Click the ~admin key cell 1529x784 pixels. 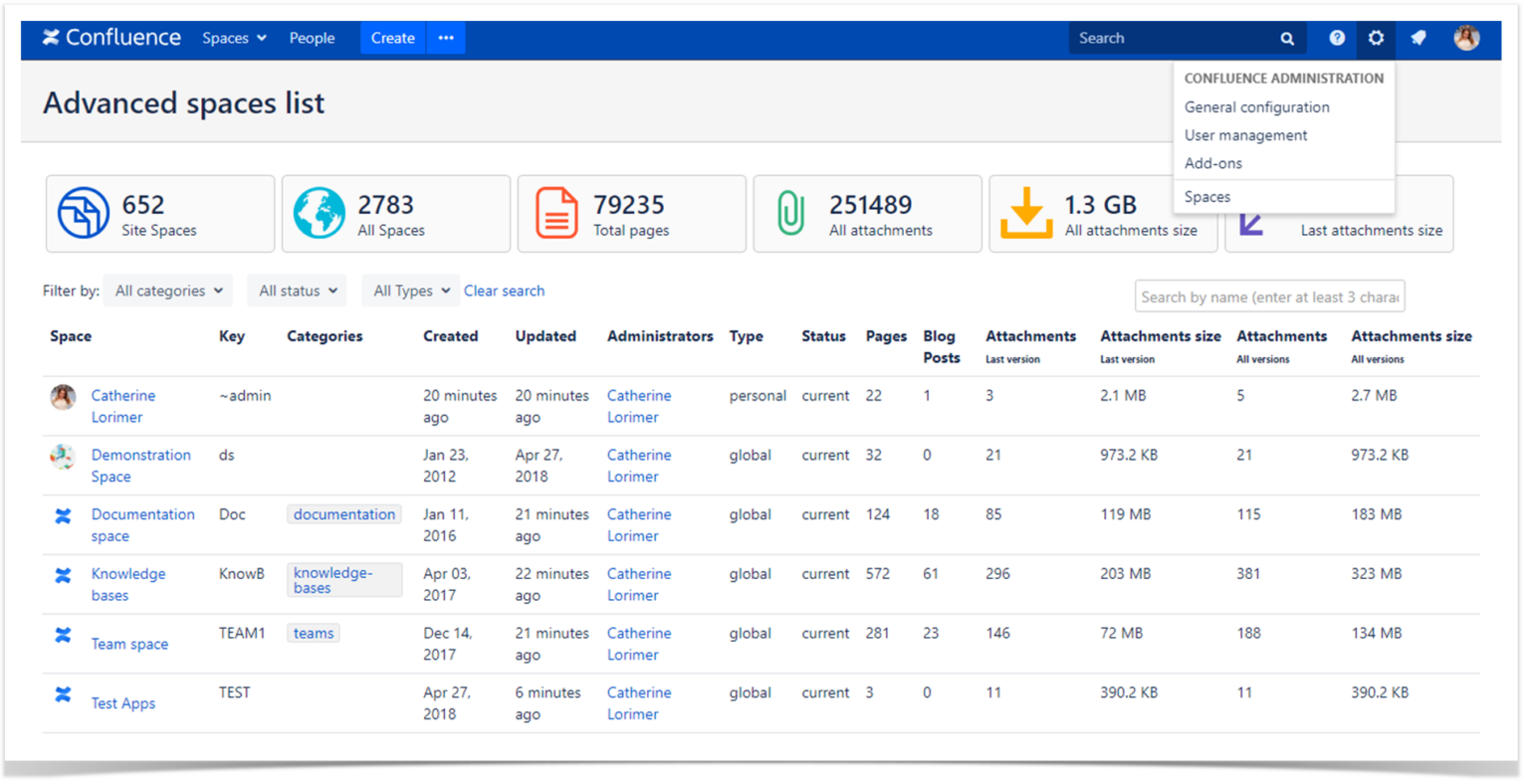(x=245, y=395)
